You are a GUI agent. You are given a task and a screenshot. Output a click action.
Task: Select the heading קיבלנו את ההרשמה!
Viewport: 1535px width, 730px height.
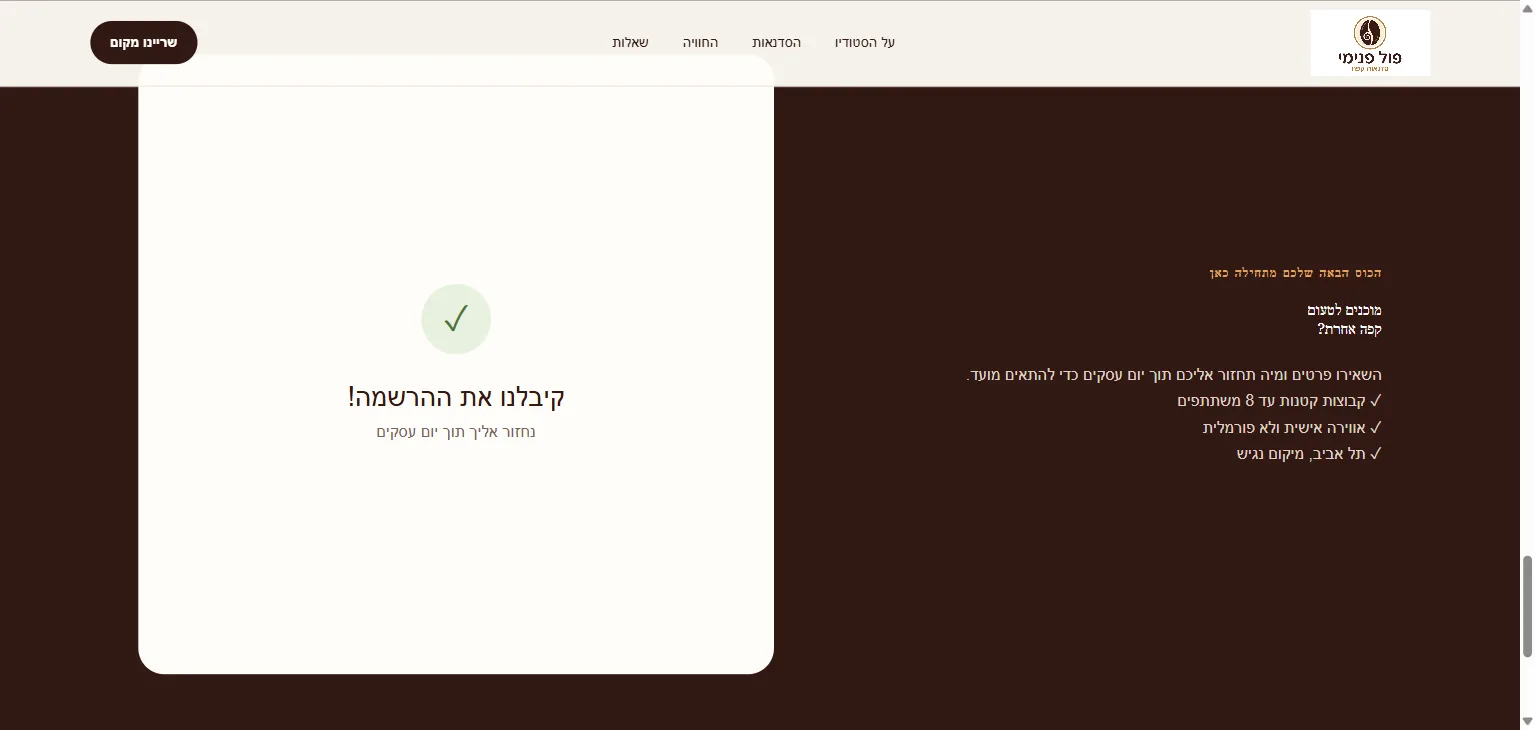pyautogui.click(x=456, y=396)
